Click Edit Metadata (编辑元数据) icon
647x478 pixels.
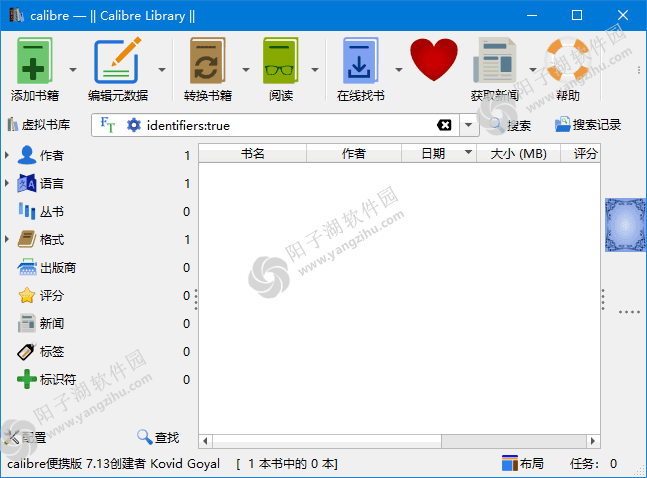pos(118,61)
